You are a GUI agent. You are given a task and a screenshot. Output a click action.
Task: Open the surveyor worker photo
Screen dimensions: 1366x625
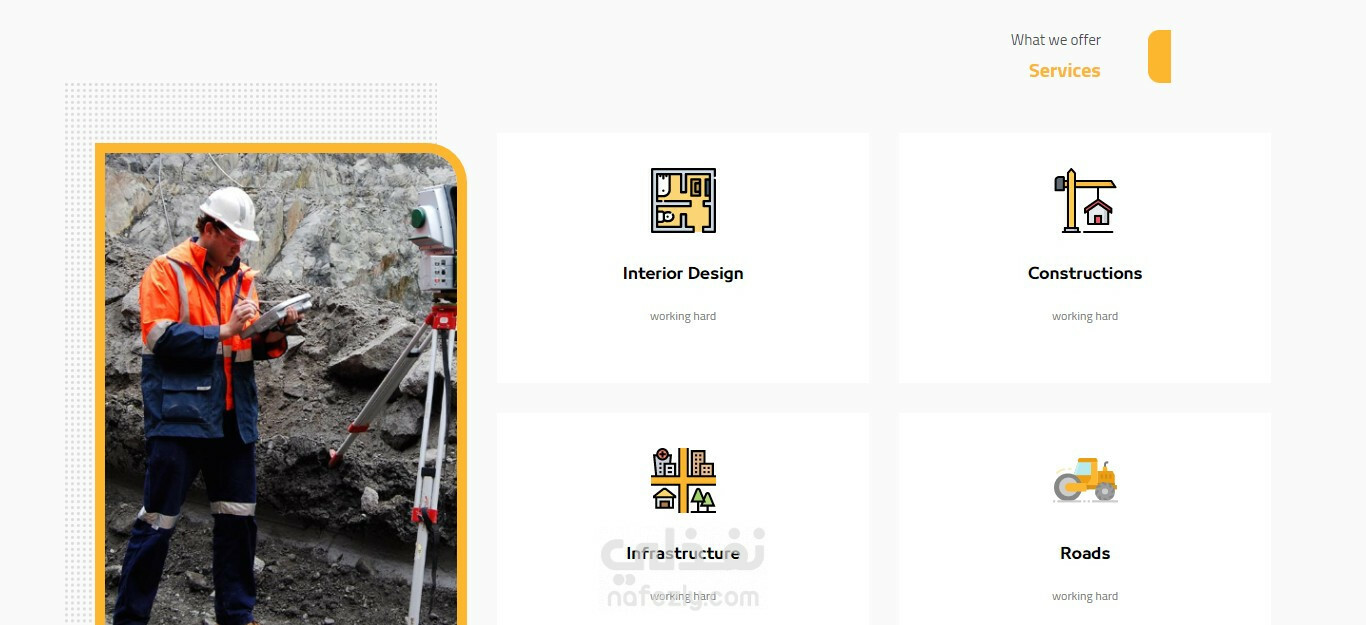coord(281,389)
